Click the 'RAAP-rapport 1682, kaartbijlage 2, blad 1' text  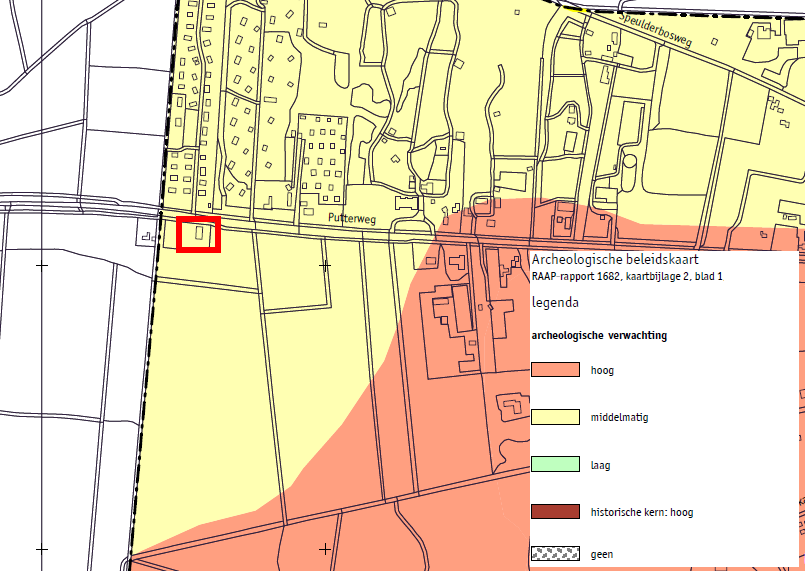pyautogui.click(x=627, y=276)
